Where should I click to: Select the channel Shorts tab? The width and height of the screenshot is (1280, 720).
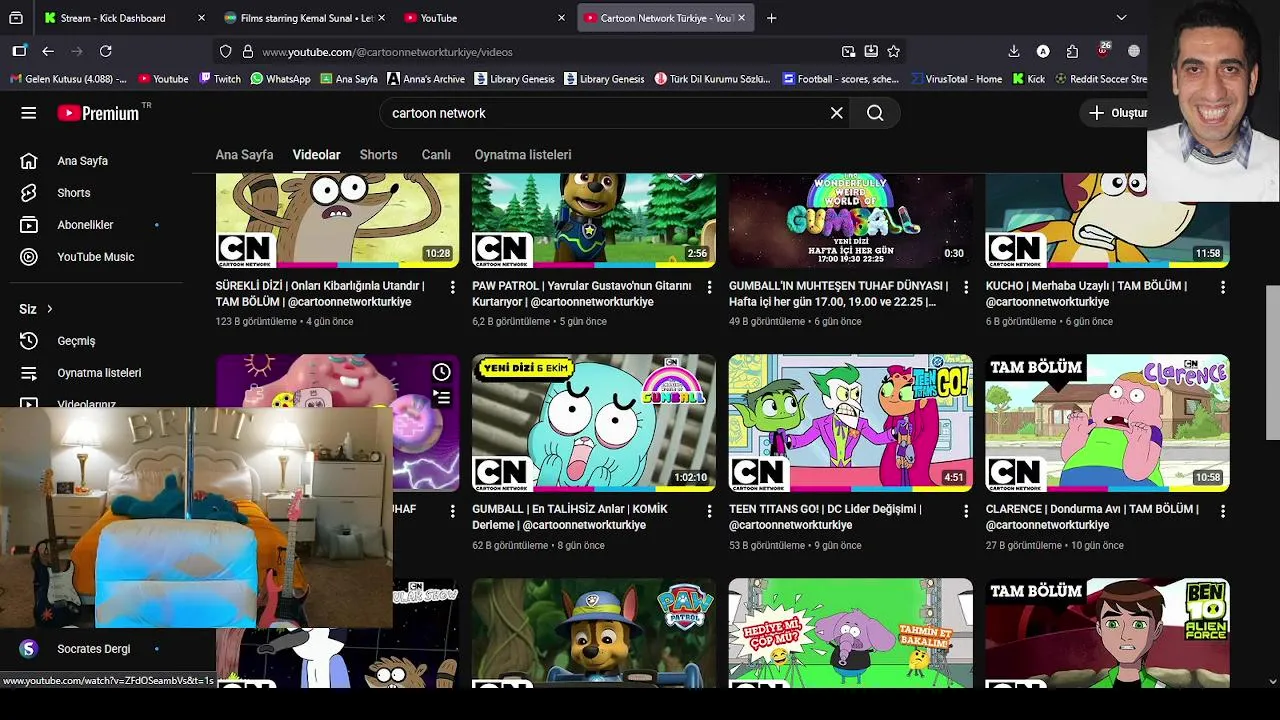tap(378, 155)
